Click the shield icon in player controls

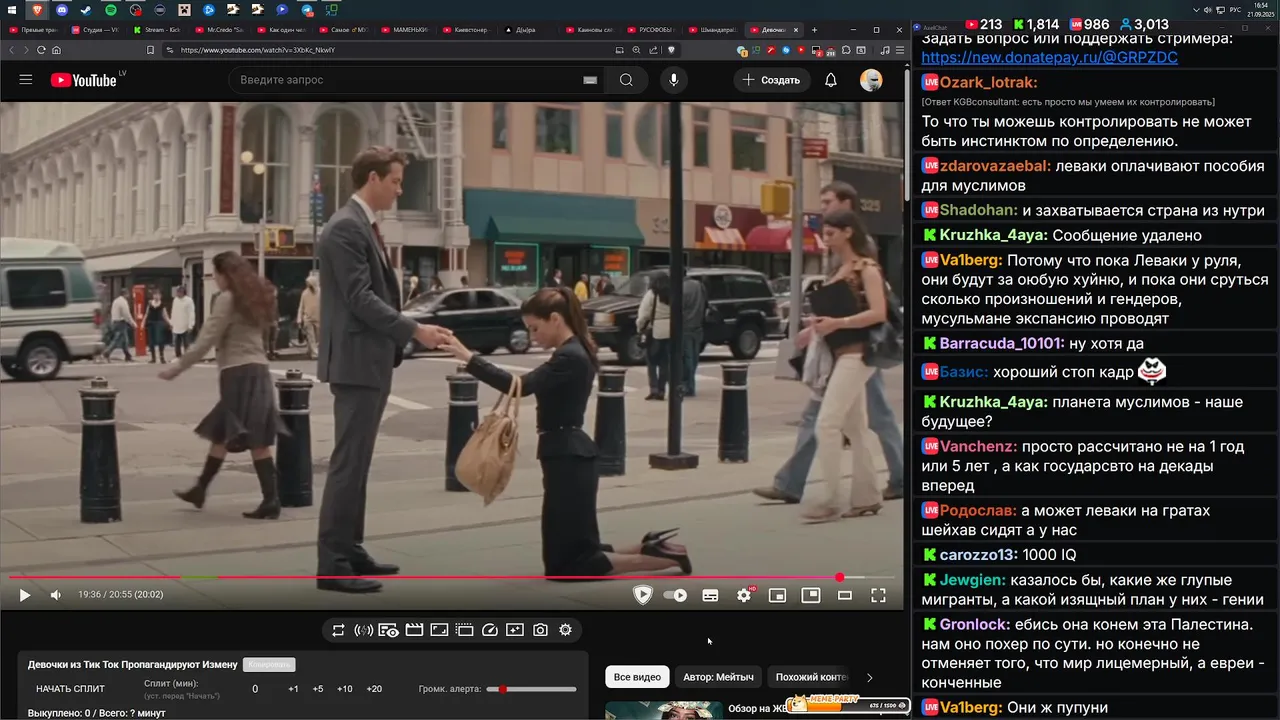pyautogui.click(x=643, y=595)
